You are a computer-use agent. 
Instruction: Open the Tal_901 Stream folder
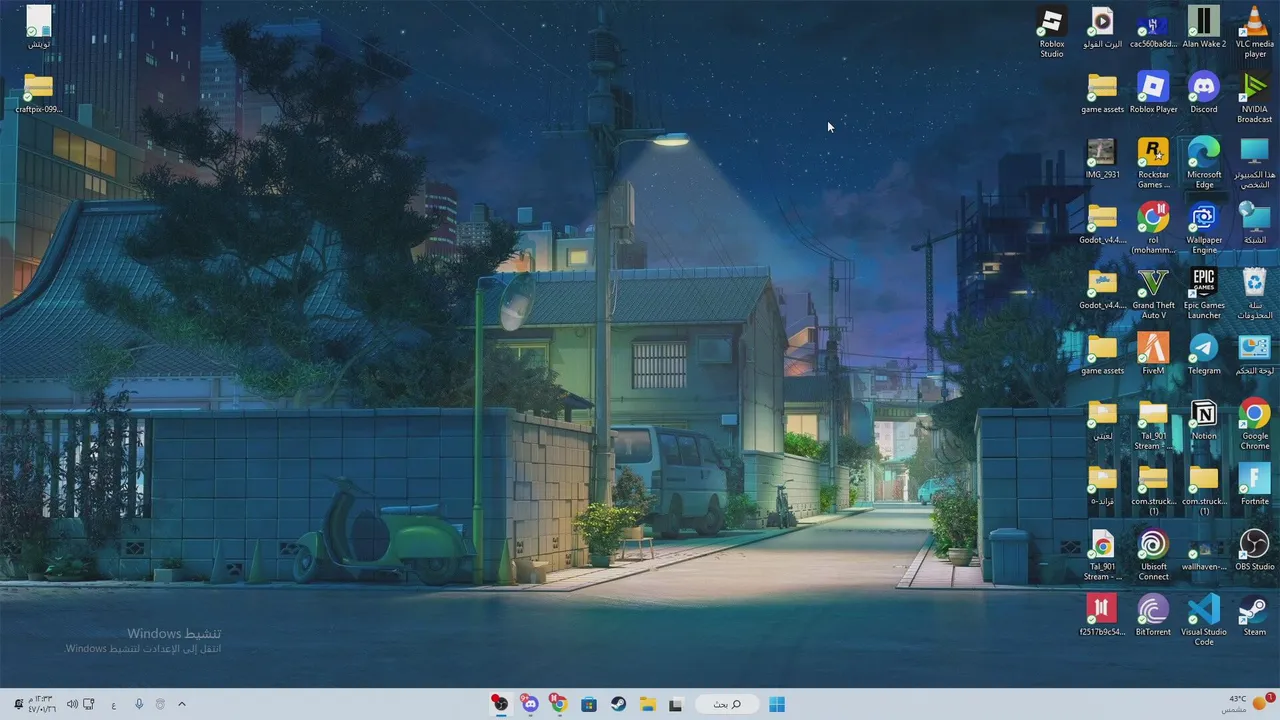(x=1153, y=425)
